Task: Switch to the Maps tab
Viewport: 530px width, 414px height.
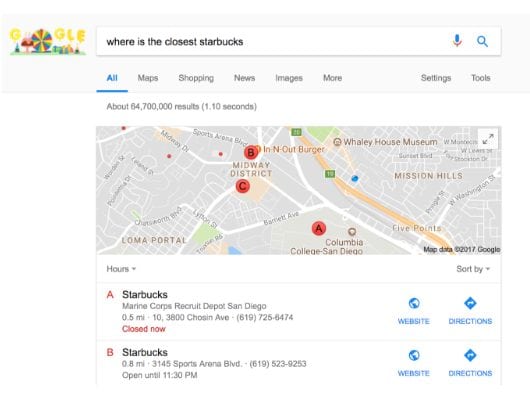Action: click(148, 78)
